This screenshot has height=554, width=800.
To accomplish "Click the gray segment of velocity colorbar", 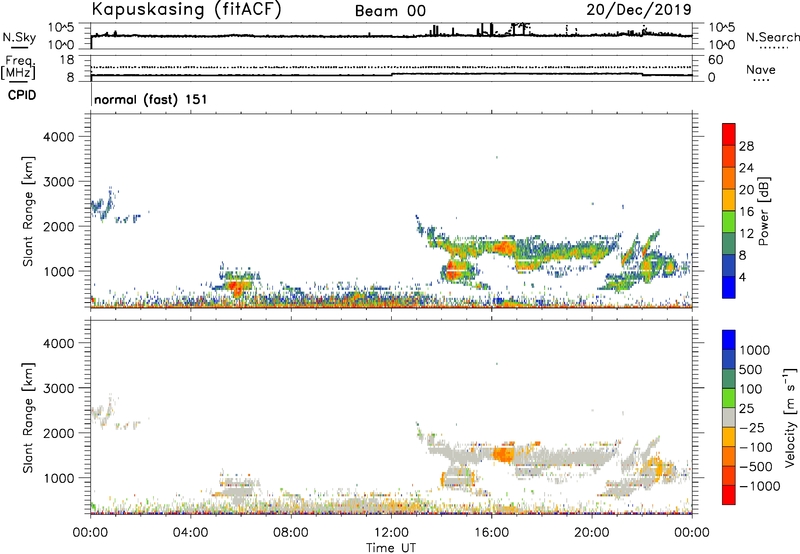I will pos(729,417).
